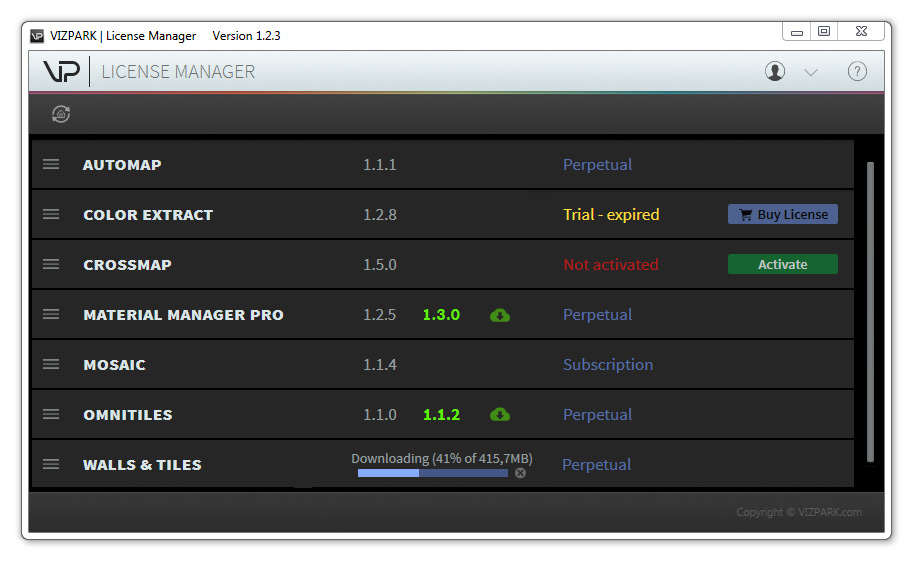The width and height of the screenshot is (915, 561).
Task: Select the OMNITILES product entry
Action: 128,415
